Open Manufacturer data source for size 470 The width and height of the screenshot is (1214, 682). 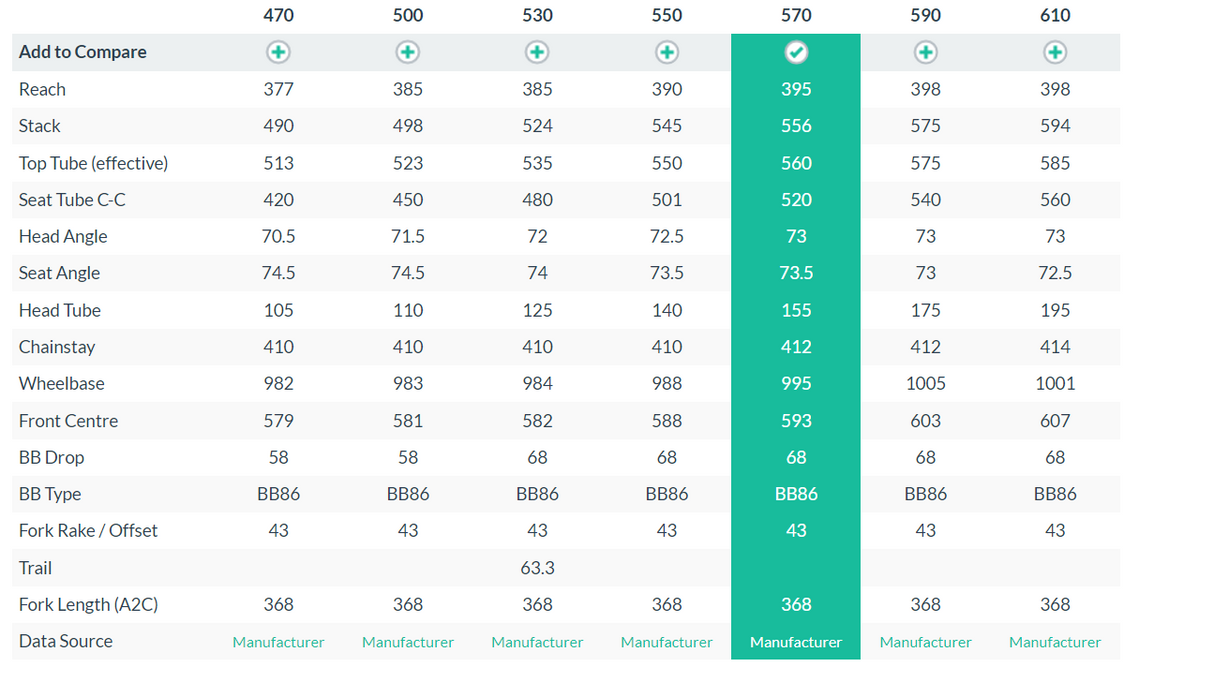tap(278, 642)
